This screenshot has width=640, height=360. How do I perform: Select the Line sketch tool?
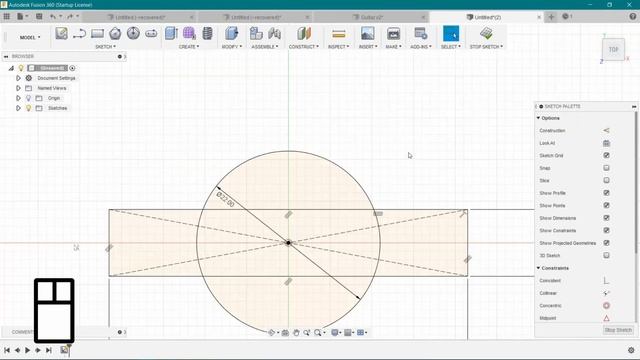[x=79, y=33]
